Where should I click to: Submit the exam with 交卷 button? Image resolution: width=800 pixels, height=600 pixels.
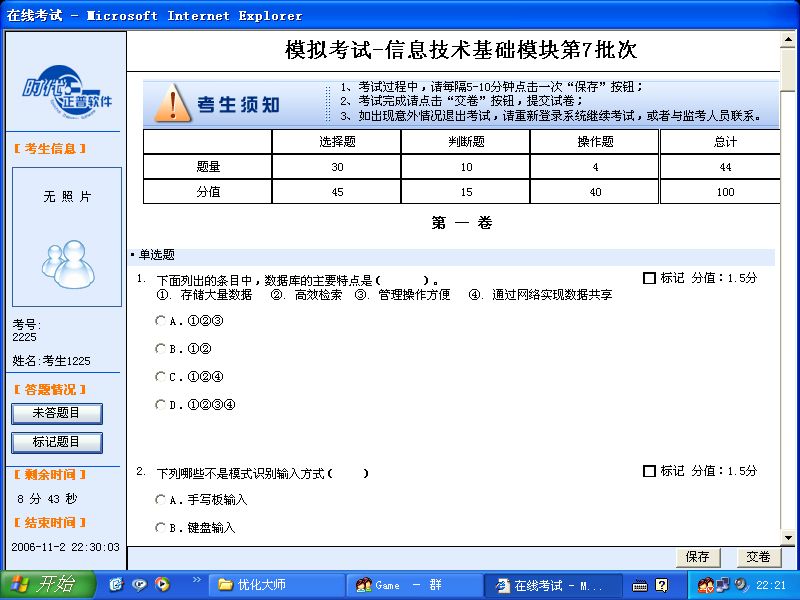coord(758,557)
